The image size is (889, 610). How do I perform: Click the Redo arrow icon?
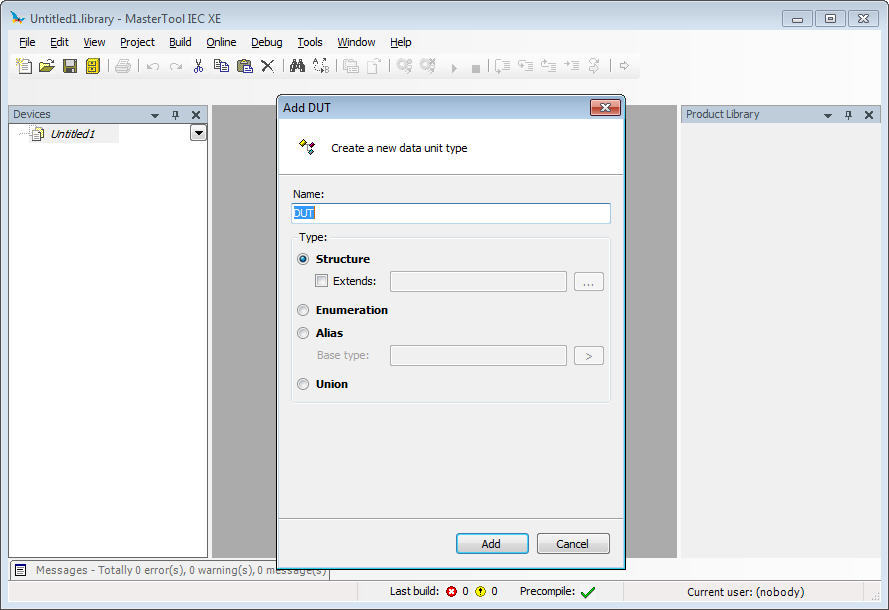pyautogui.click(x=176, y=66)
